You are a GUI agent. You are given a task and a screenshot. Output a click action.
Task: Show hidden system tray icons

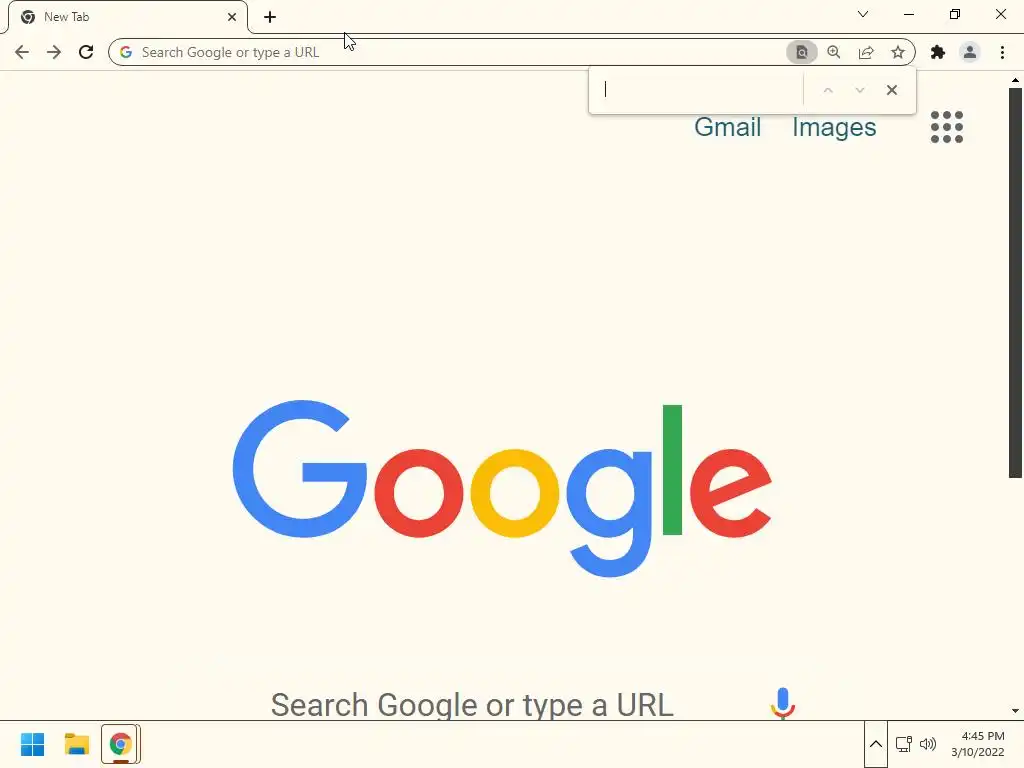point(876,744)
